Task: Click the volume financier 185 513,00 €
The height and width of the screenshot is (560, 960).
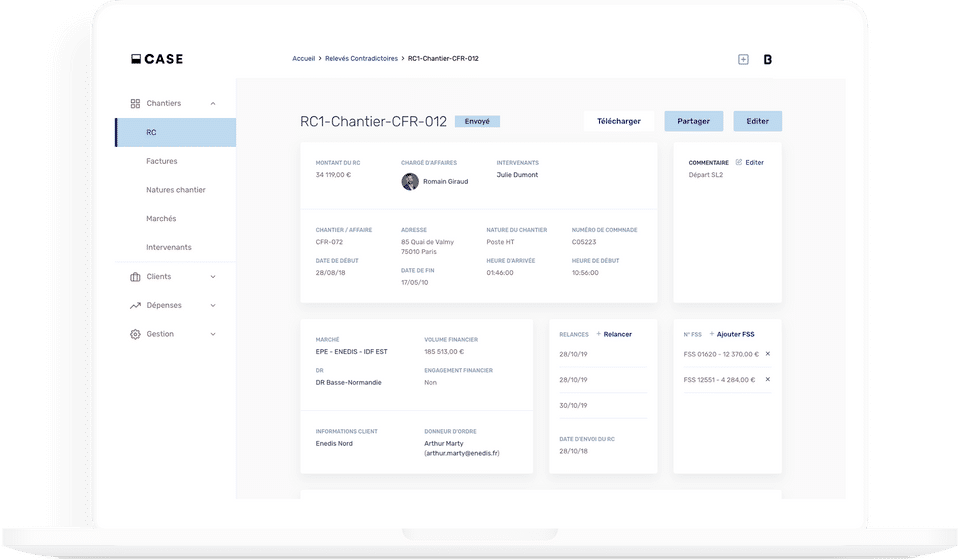Action: 444,352
